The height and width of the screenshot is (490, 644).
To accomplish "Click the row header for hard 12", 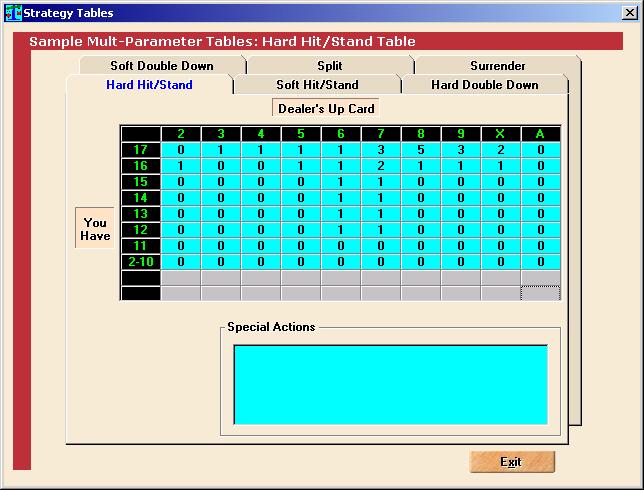I will tap(141, 230).
